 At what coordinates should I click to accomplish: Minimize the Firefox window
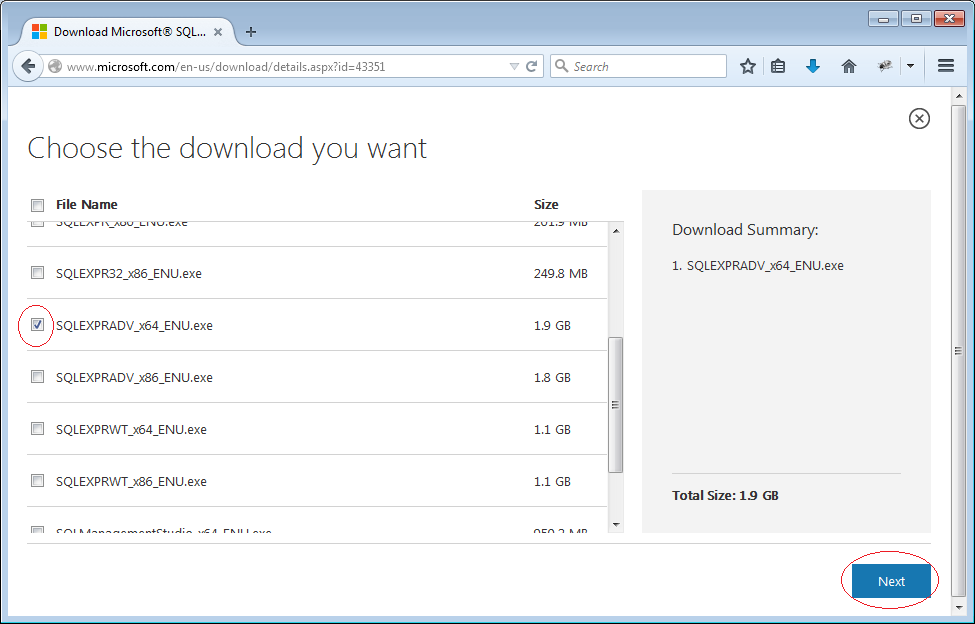point(884,19)
